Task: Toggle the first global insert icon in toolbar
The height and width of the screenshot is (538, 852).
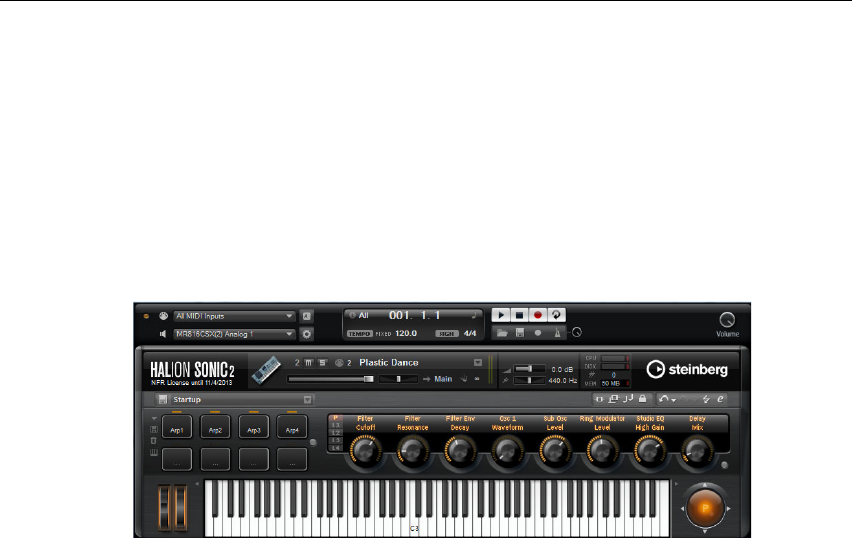Action: point(599,399)
